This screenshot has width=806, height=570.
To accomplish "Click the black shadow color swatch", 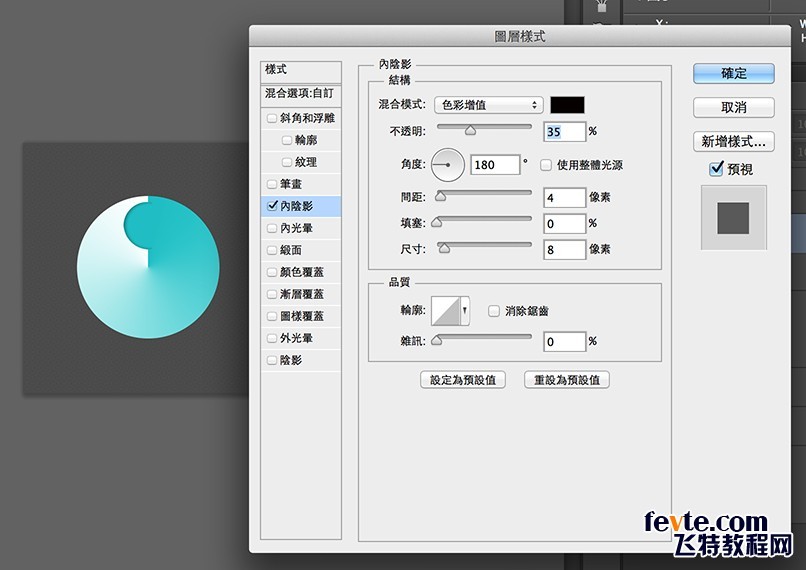I will [567, 105].
